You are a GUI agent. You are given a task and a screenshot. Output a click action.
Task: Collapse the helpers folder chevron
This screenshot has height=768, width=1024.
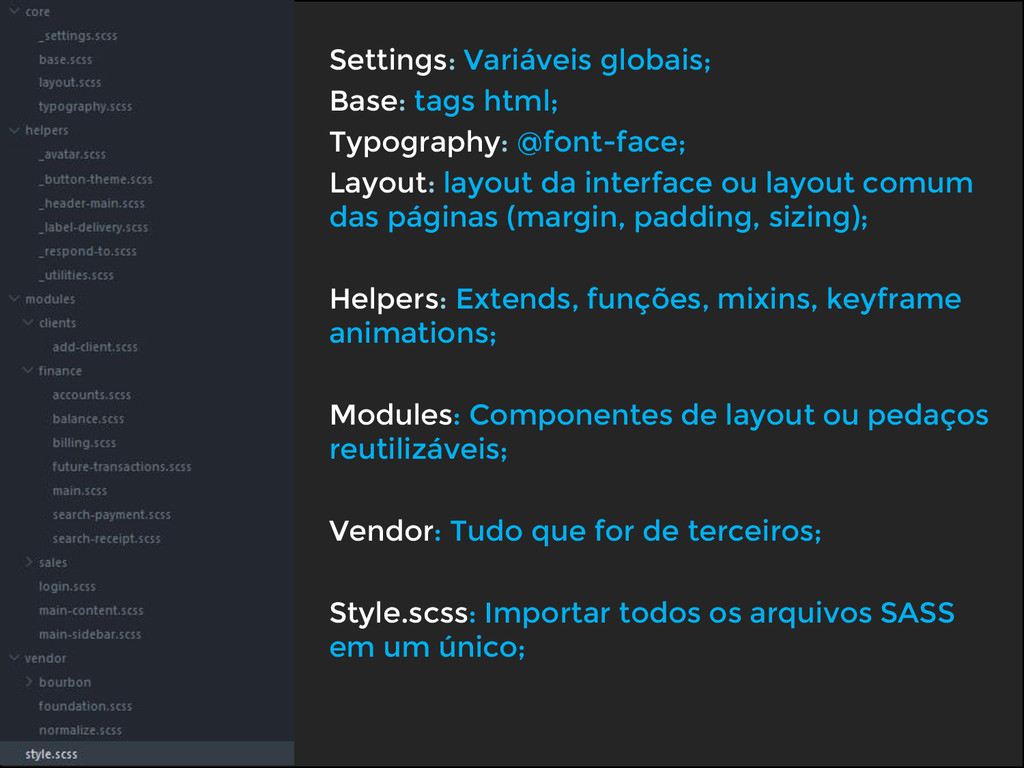coord(14,130)
